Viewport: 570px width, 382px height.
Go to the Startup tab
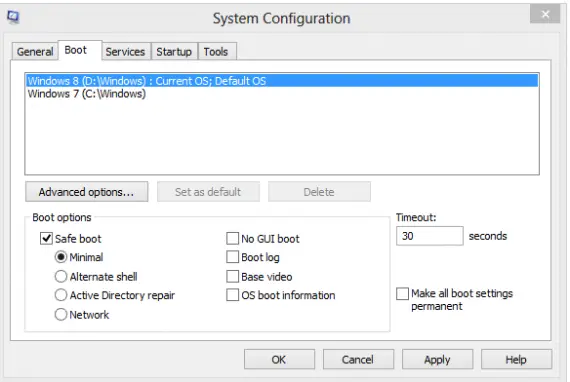(174, 52)
